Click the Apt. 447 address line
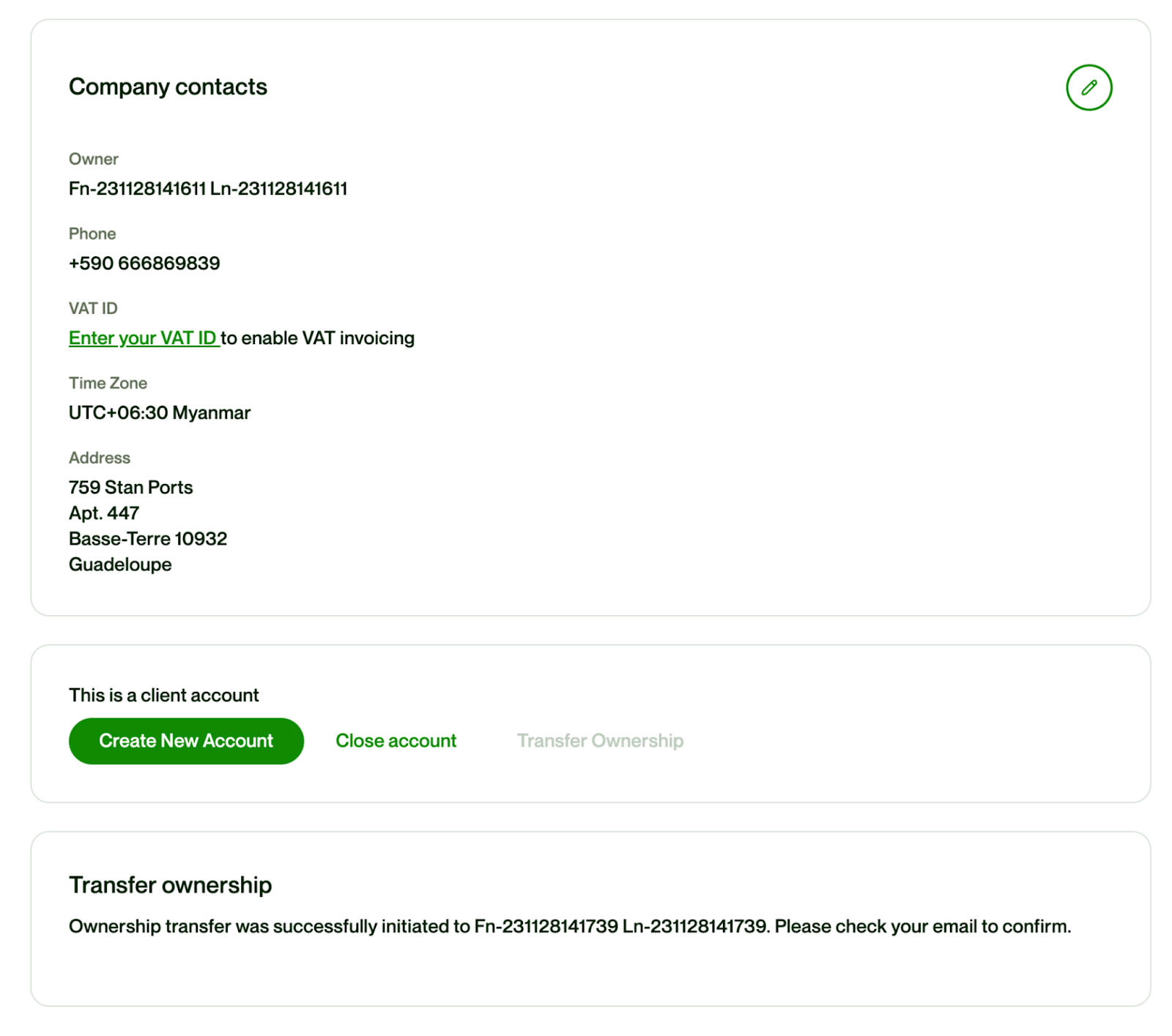Viewport: 1172px width, 1036px height. click(104, 513)
